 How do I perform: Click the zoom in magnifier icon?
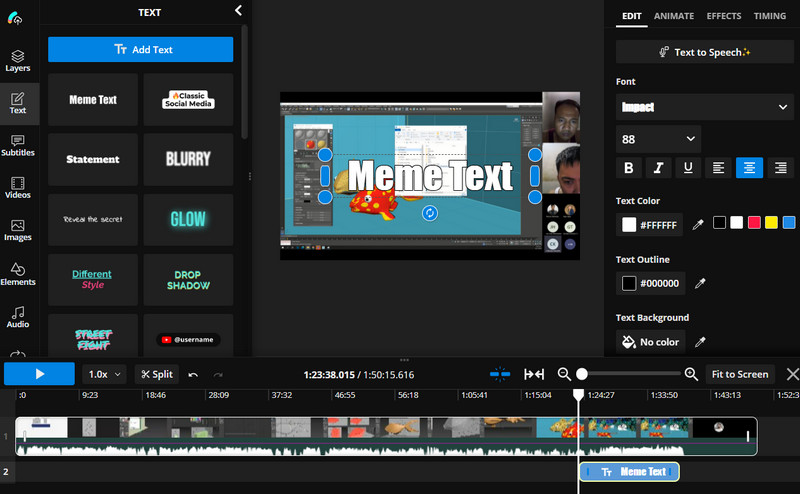click(x=691, y=374)
